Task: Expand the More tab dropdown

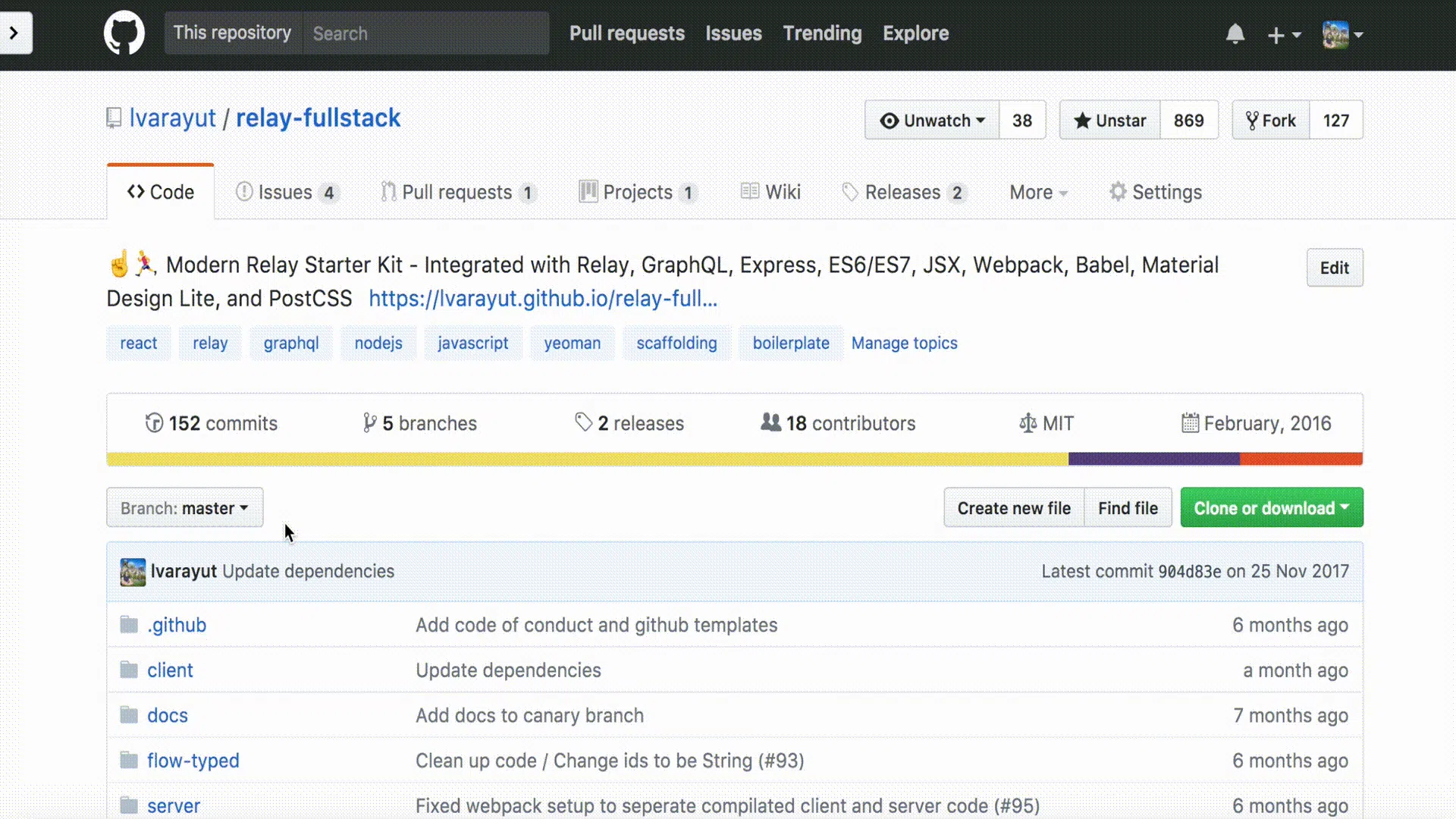Action: [1038, 192]
